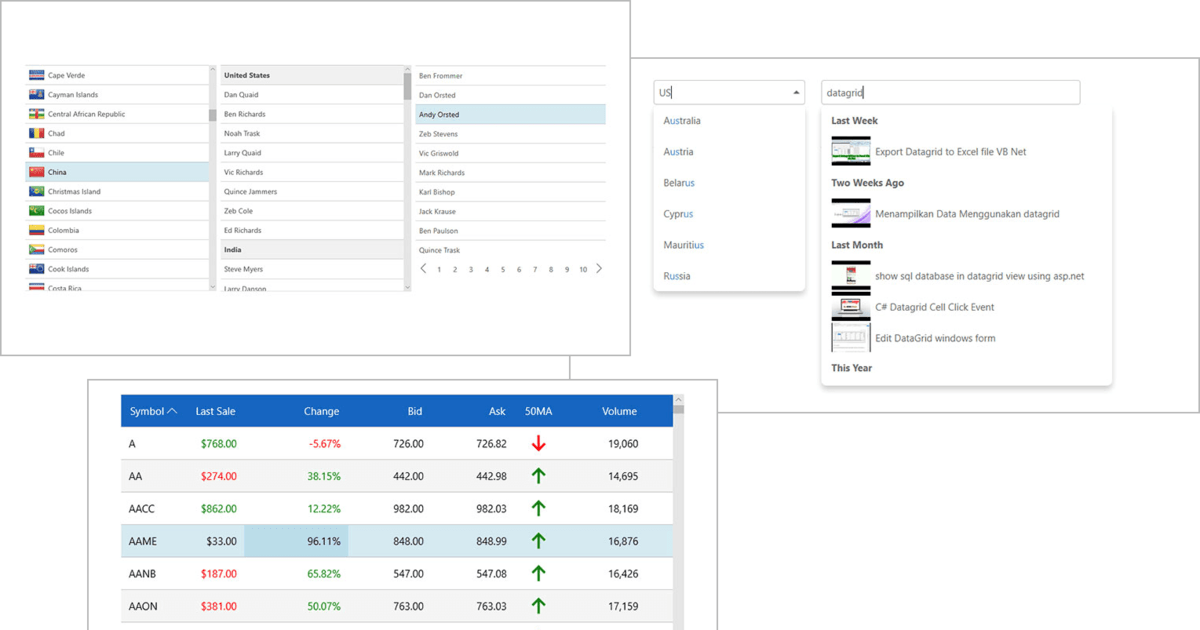The image size is (1200, 630).
Task: Click the red down arrow beside symbol A
Action: tap(538, 443)
